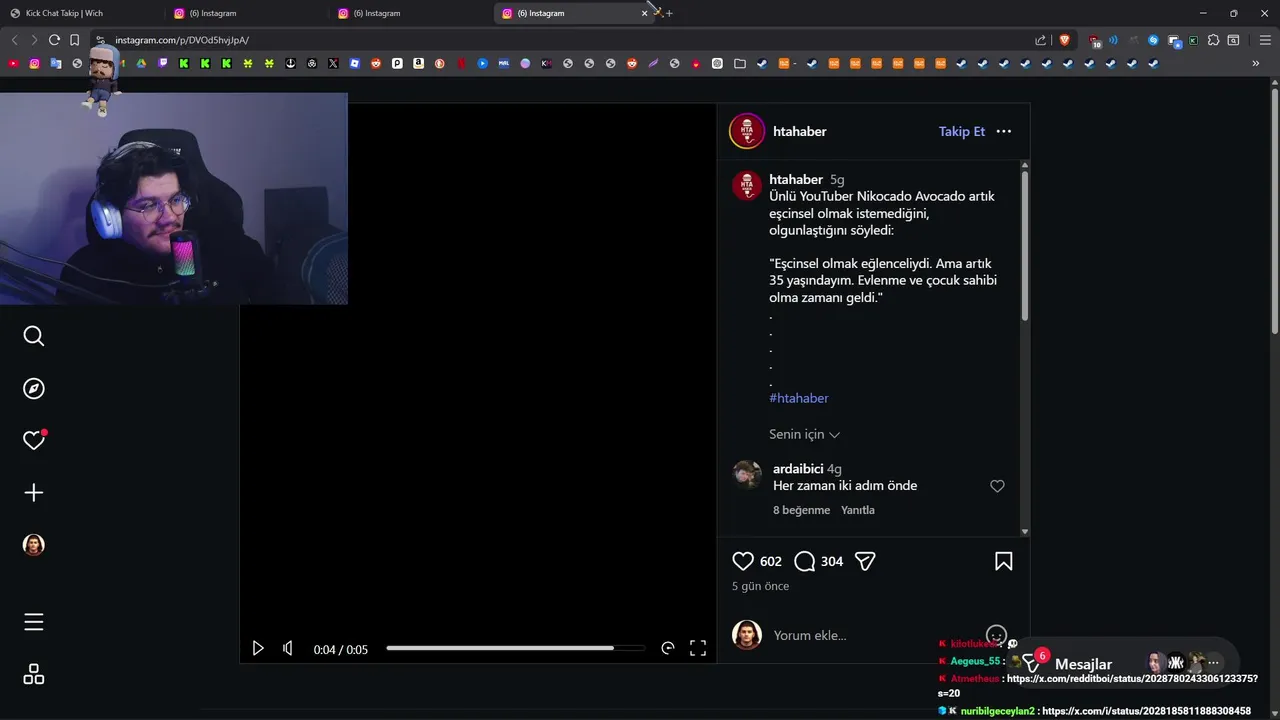Screen dimensions: 1280x720
Task: Open Instagram bookmark in bookmarks bar
Action: point(34,63)
